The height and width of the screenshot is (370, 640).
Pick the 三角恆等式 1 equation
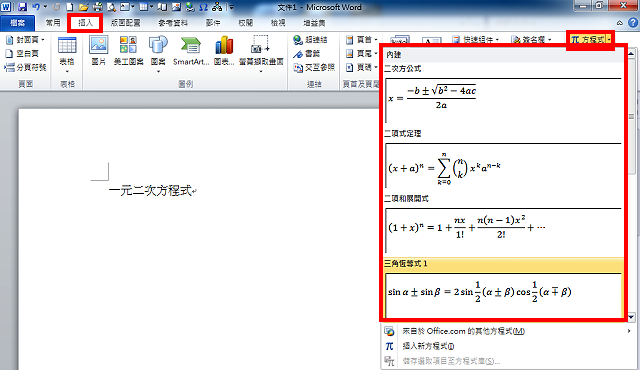pos(503,288)
